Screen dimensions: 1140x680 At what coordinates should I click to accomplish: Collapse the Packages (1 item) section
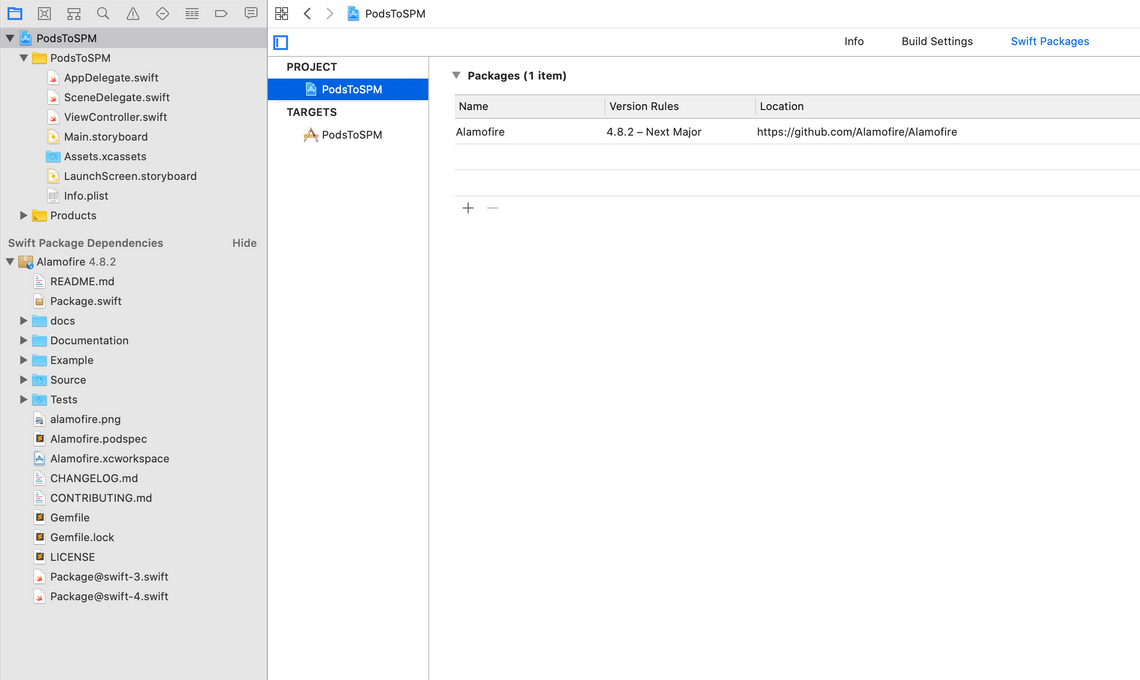click(x=457, y=75)
